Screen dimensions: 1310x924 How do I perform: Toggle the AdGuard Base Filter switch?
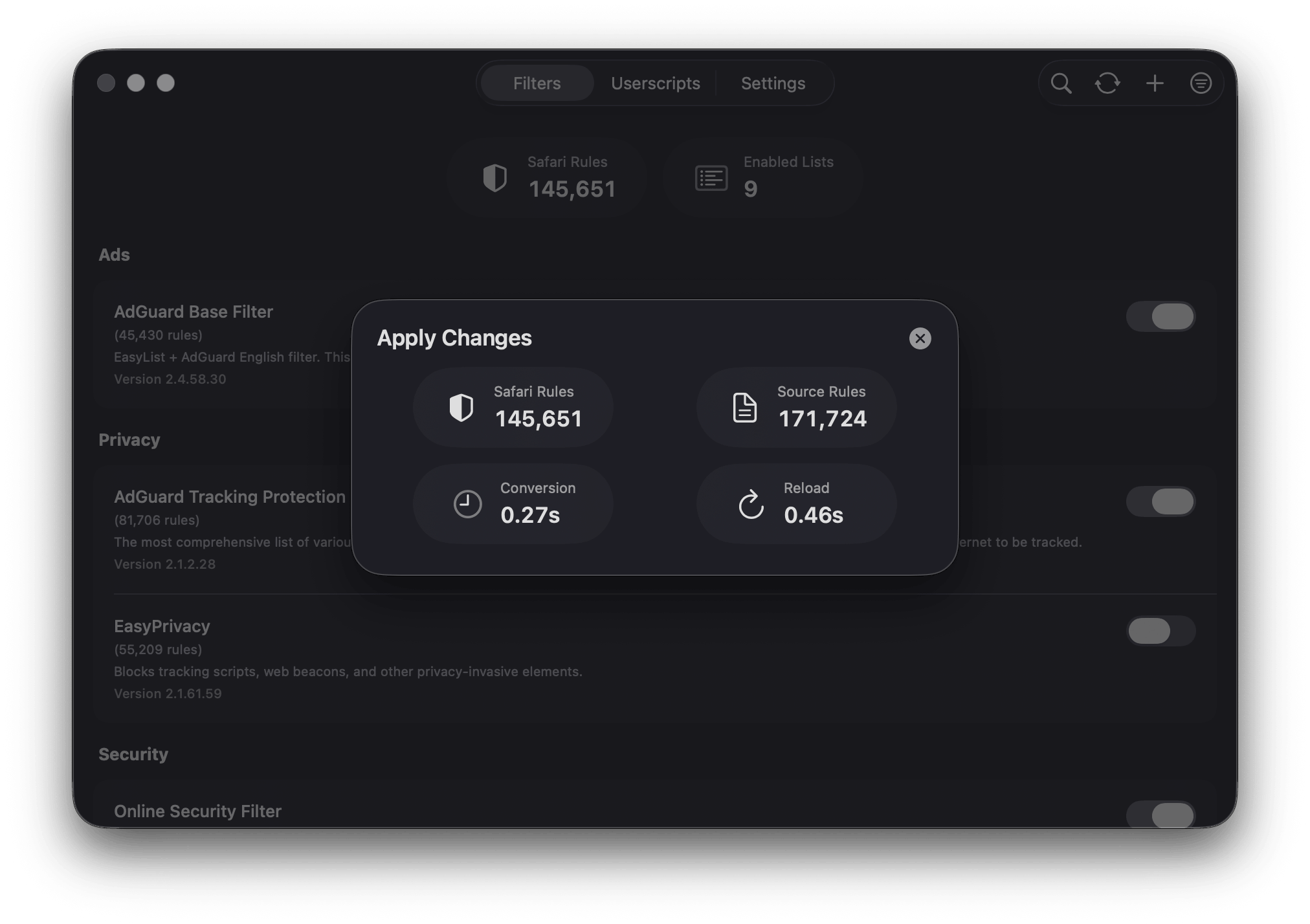pos(1160,316)
